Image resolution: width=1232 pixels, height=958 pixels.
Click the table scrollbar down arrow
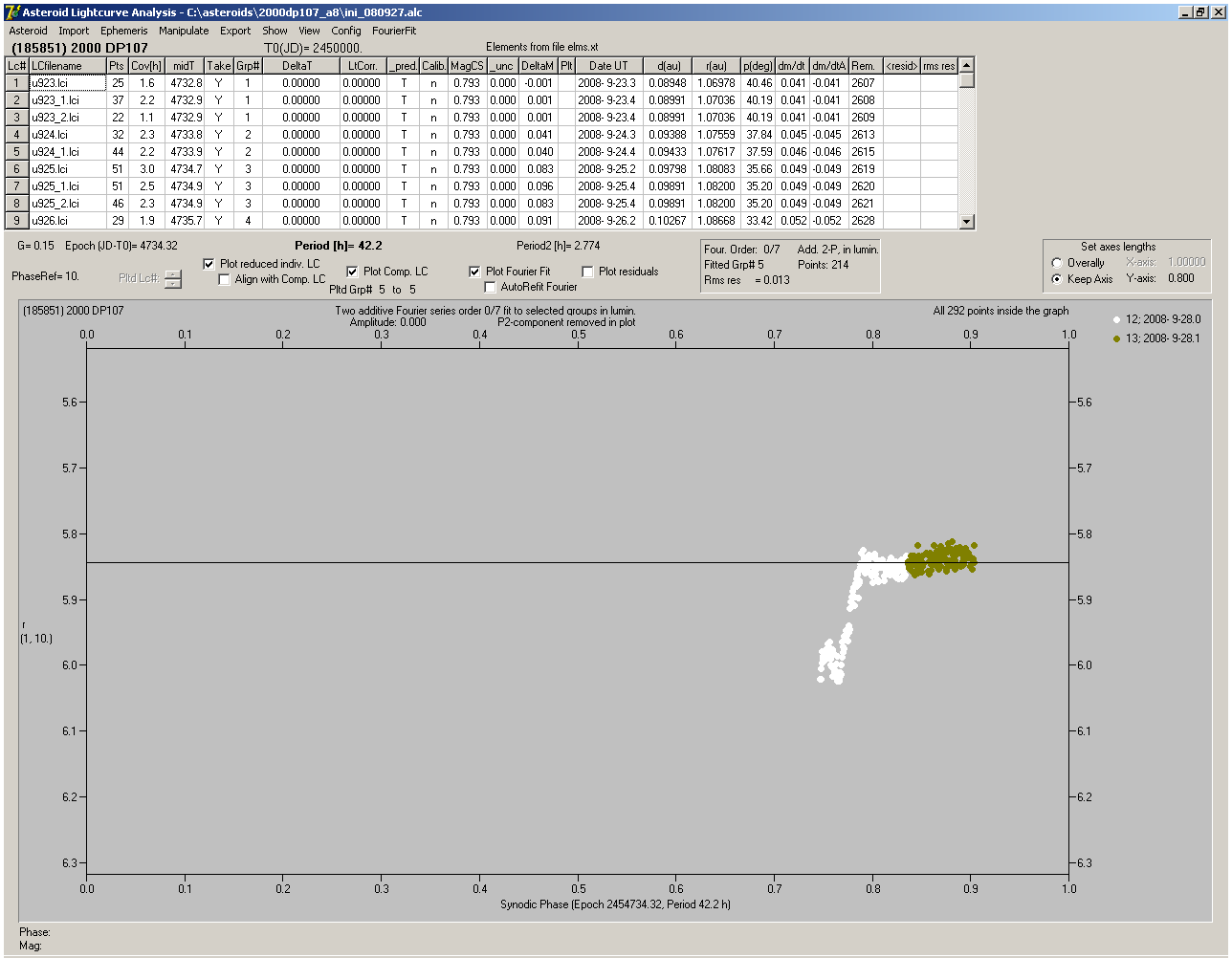(966, 222)
